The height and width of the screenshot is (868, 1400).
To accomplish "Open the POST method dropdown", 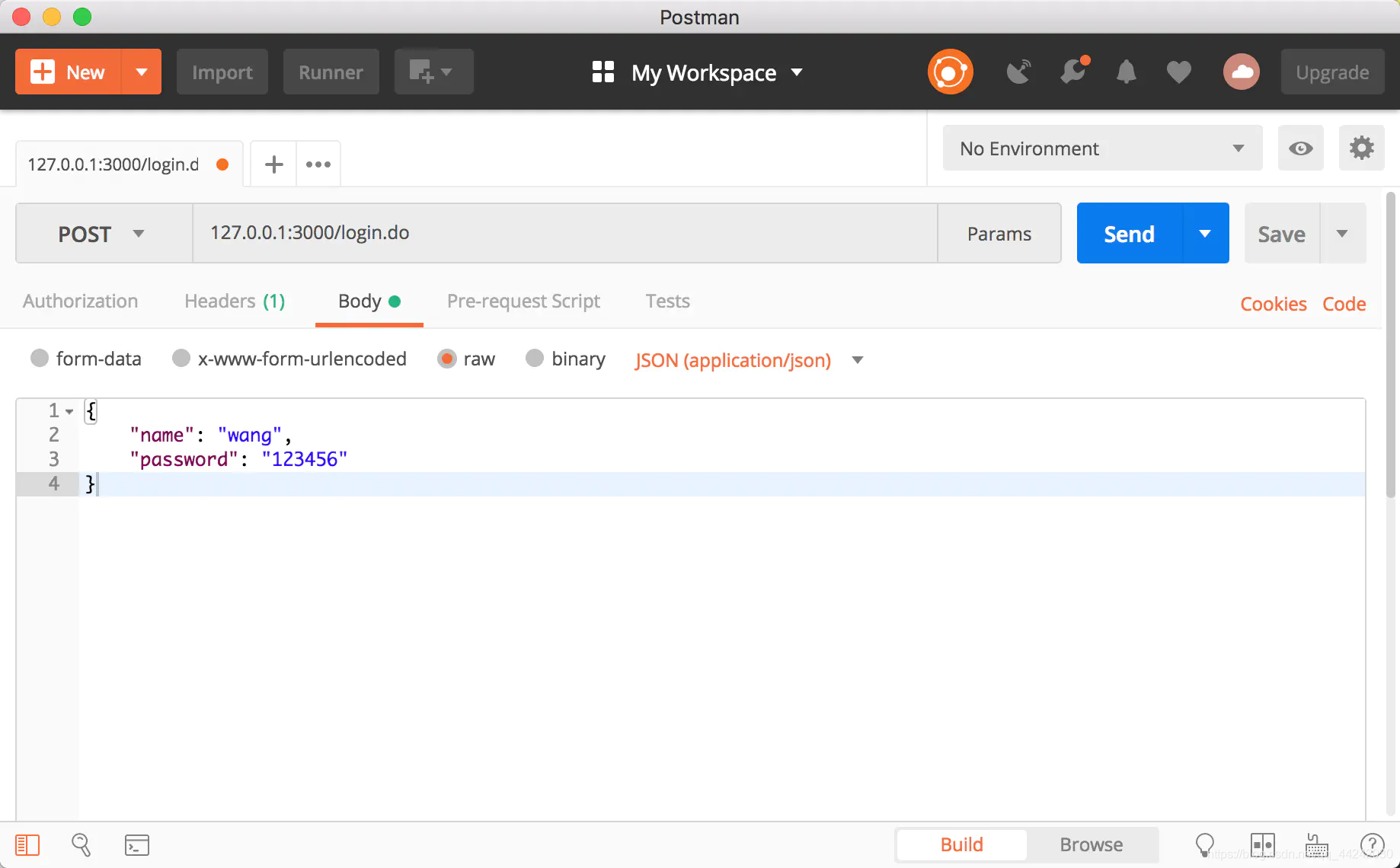I will [103, 233].
